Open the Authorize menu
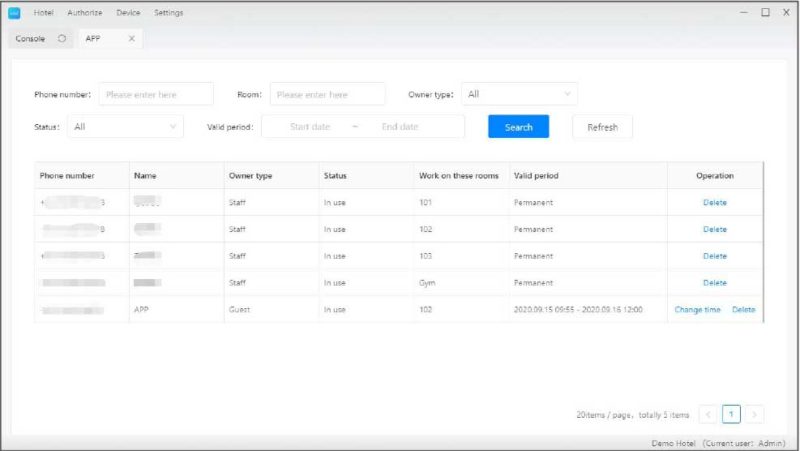Viewport: 800px width, 451px height. pyautogui.click(x=85, y=13)
